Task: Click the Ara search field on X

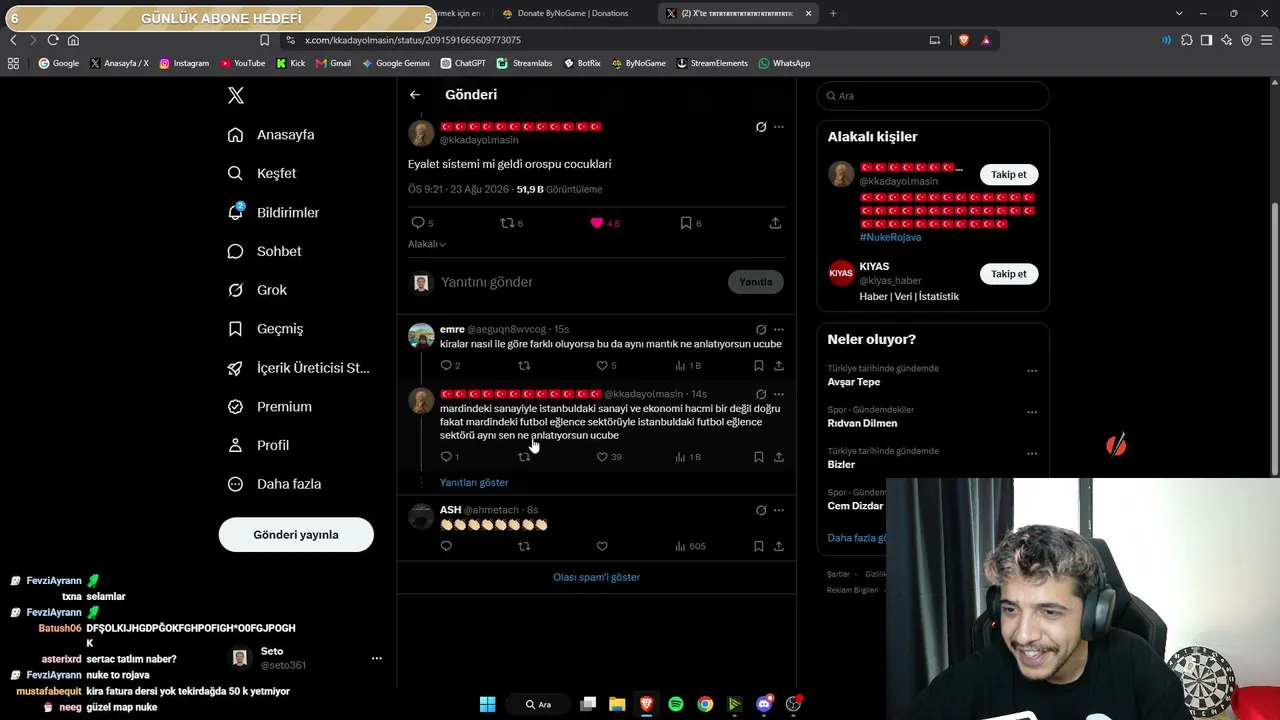Action: pyautogui.click(x=933, y=96)
